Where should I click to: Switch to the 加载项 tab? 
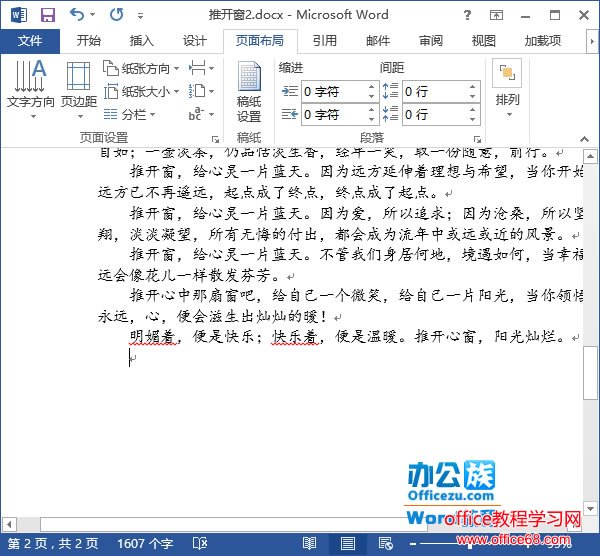point(543,41)
